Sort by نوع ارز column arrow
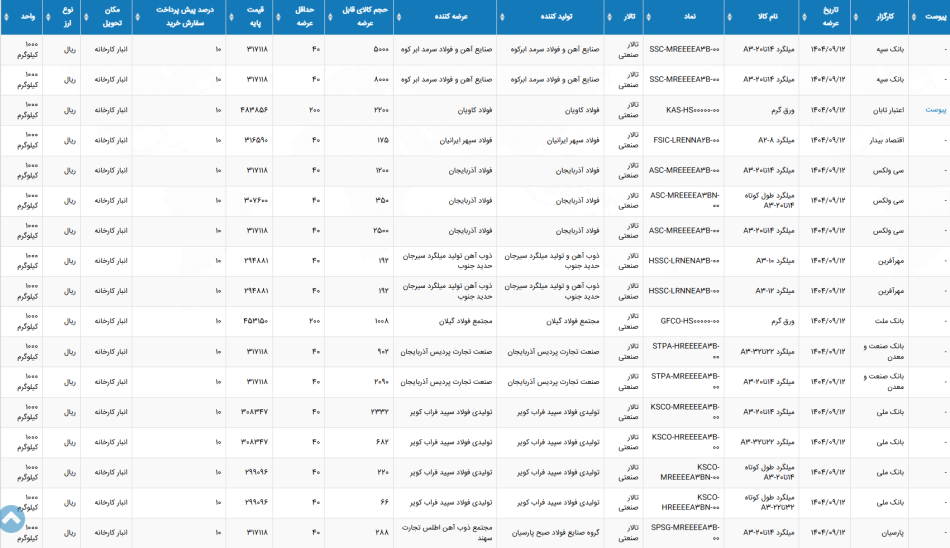 [48, 17]
